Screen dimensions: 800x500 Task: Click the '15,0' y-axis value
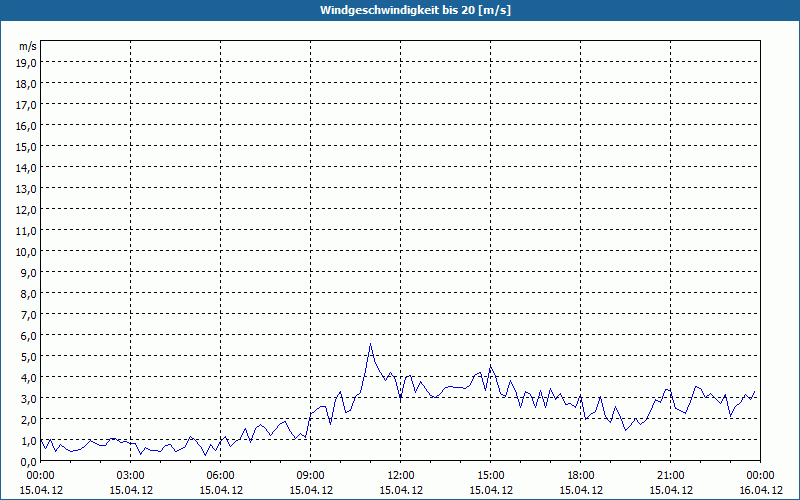coord(26,147)
